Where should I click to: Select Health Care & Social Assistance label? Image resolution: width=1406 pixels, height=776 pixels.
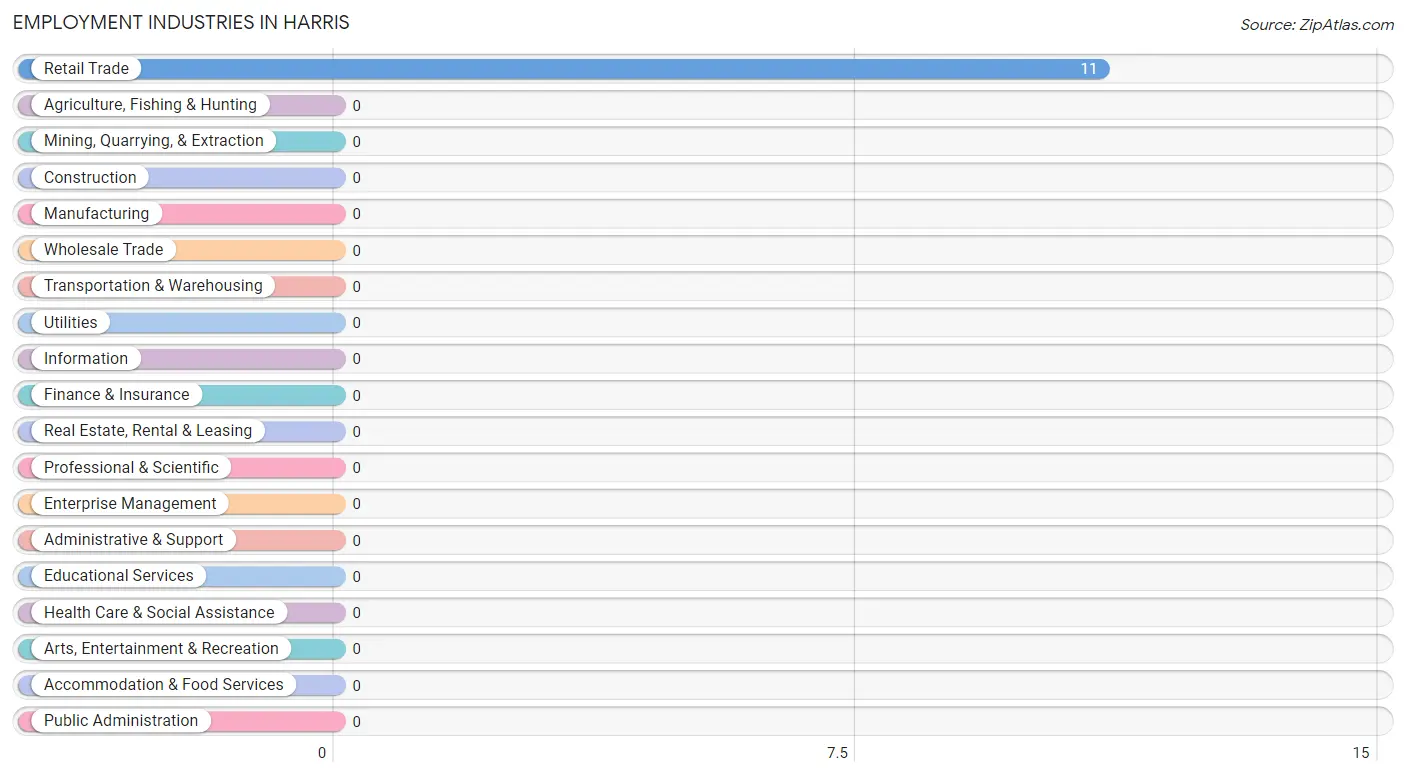(159, 613)
